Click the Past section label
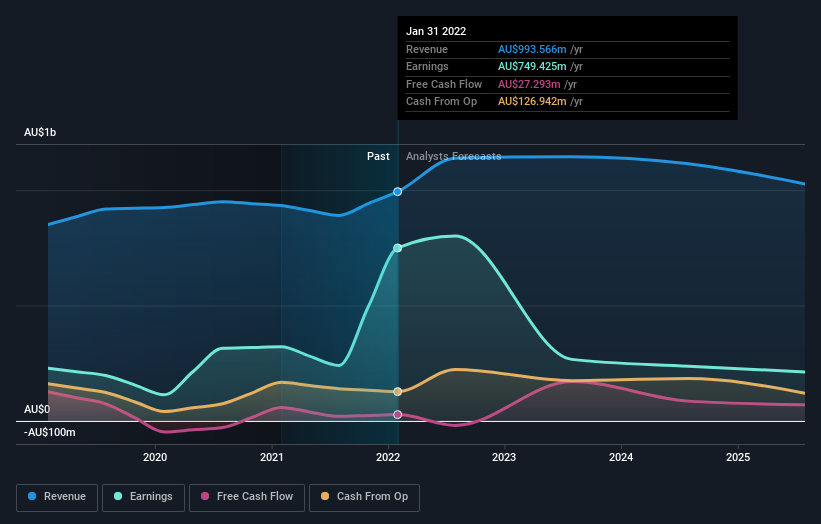Screen dimensions: 821x524 tap(378, 156)
